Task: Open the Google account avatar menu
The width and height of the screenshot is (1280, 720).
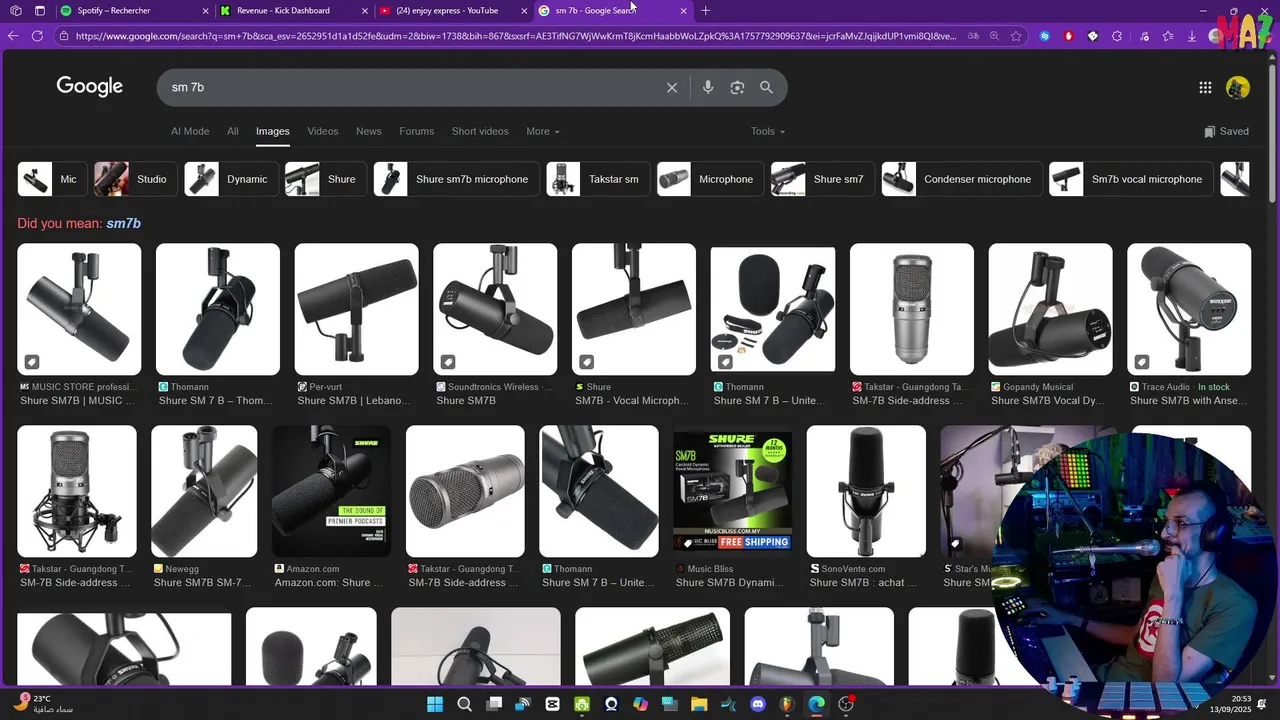Action: (1238, 88)
